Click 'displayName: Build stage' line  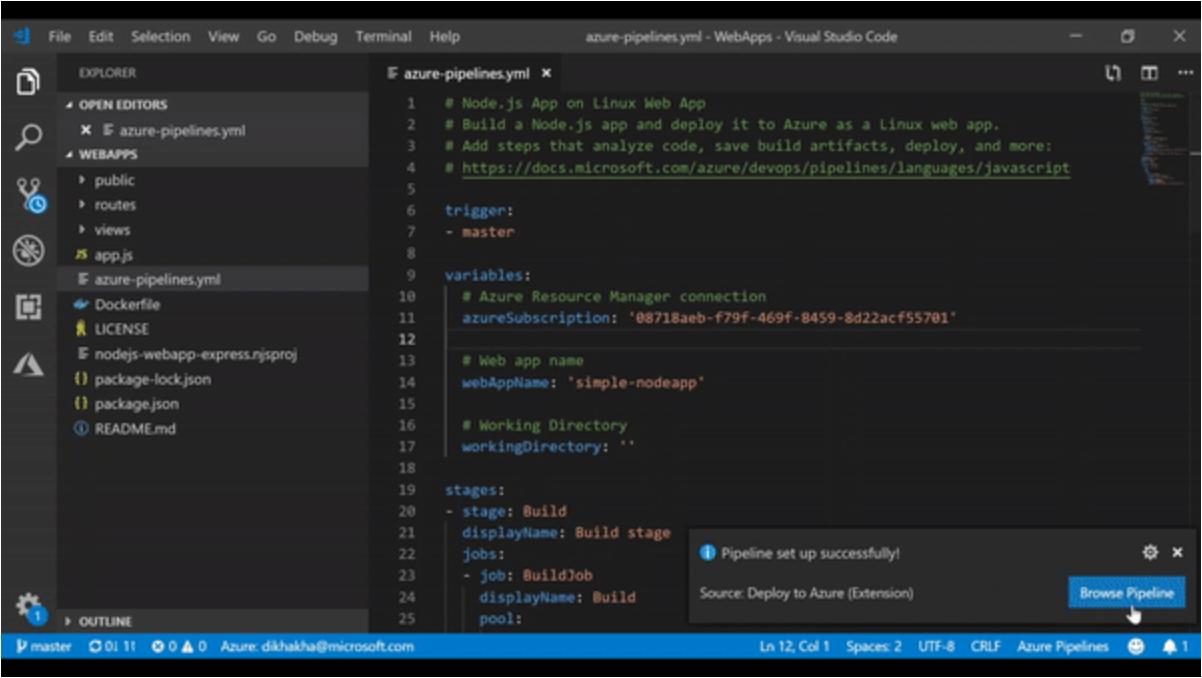(566, 533)
